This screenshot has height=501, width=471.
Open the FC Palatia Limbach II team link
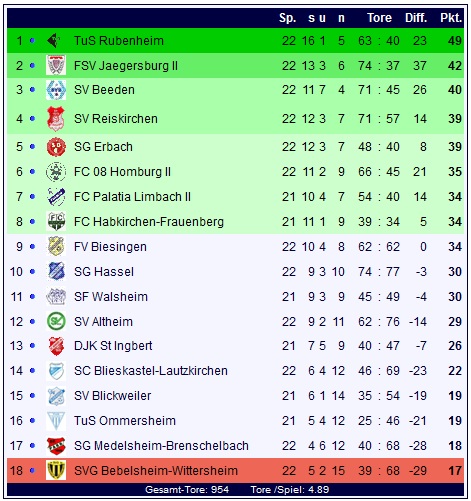point(132,197)
